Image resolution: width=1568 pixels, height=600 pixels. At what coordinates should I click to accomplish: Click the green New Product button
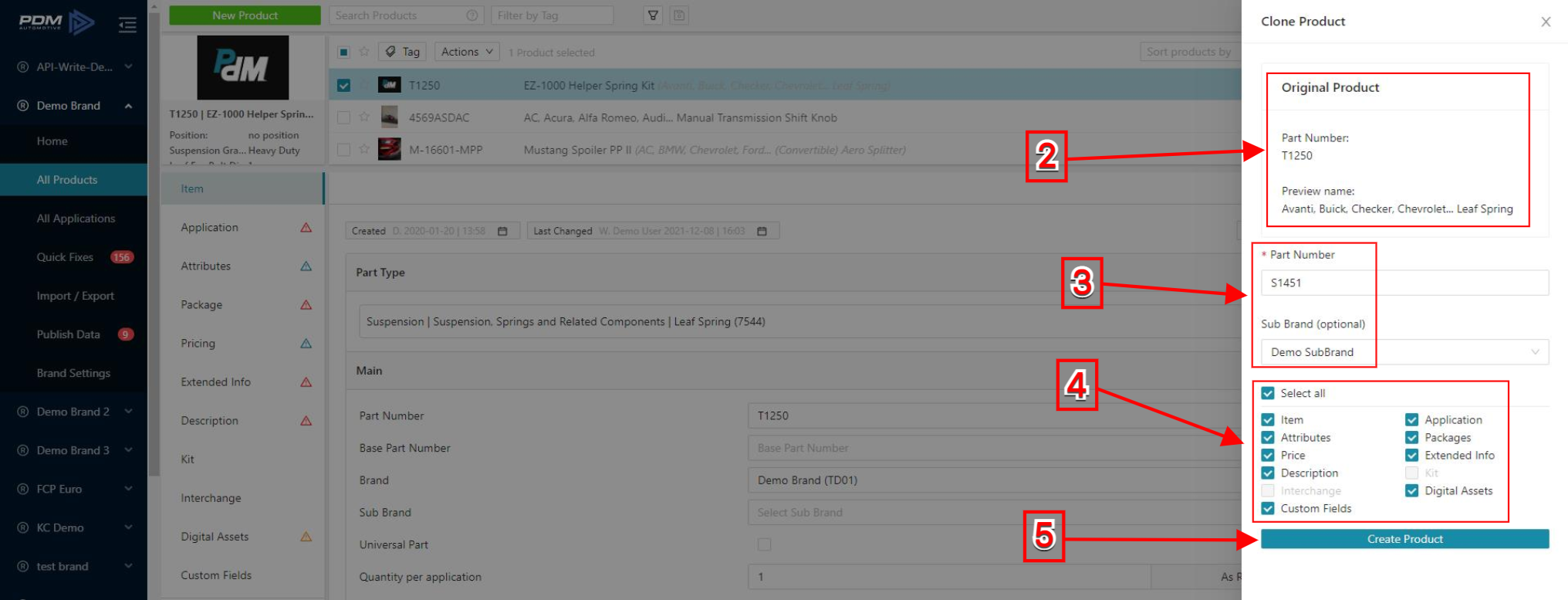[x=245, y=15]
